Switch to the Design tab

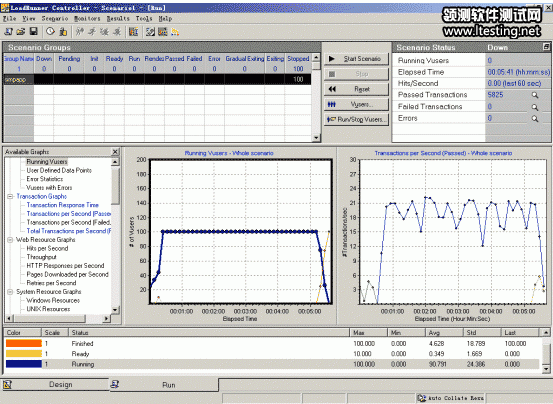(x=56, y=385)
